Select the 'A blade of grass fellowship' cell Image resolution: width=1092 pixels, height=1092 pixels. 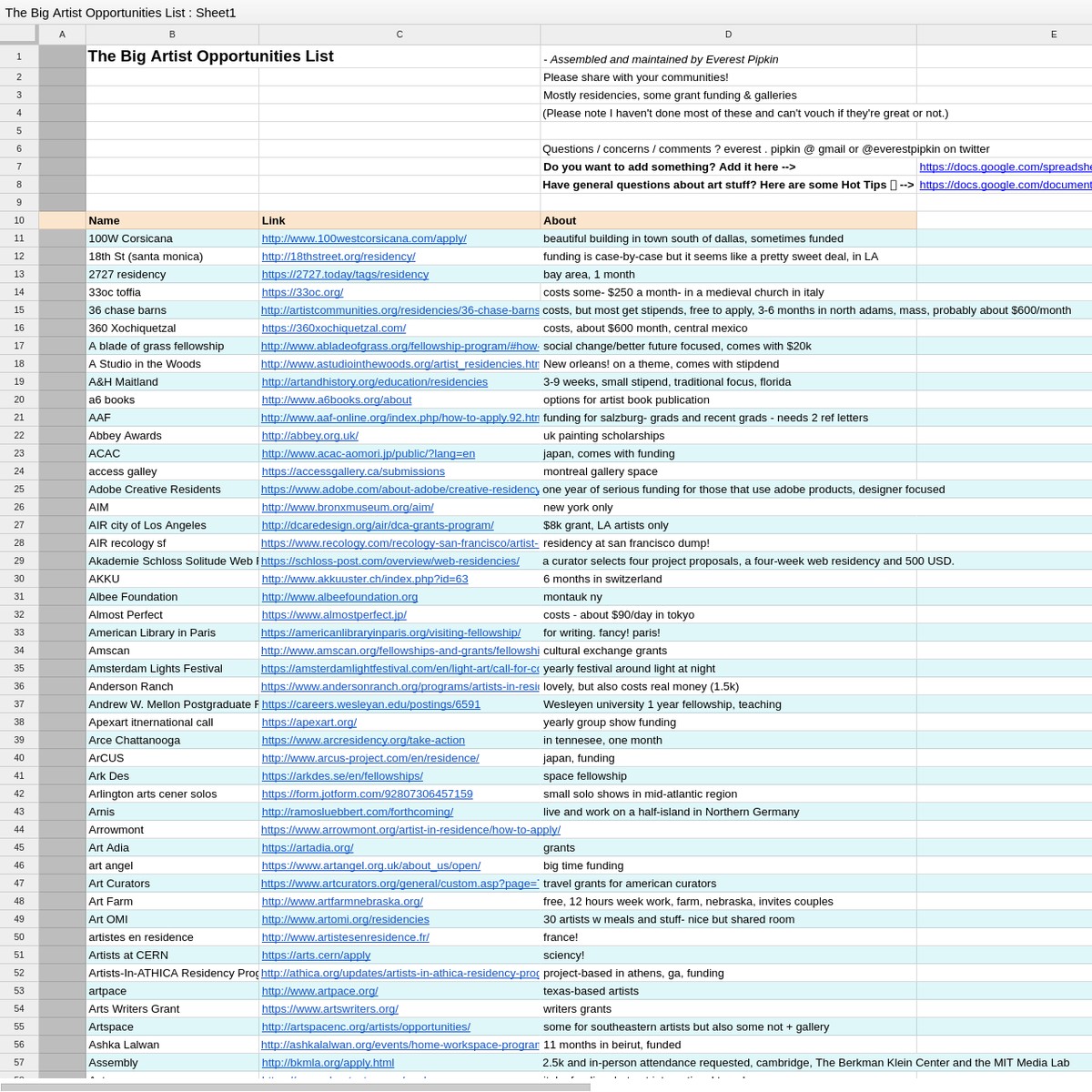(x=172, y=346)
